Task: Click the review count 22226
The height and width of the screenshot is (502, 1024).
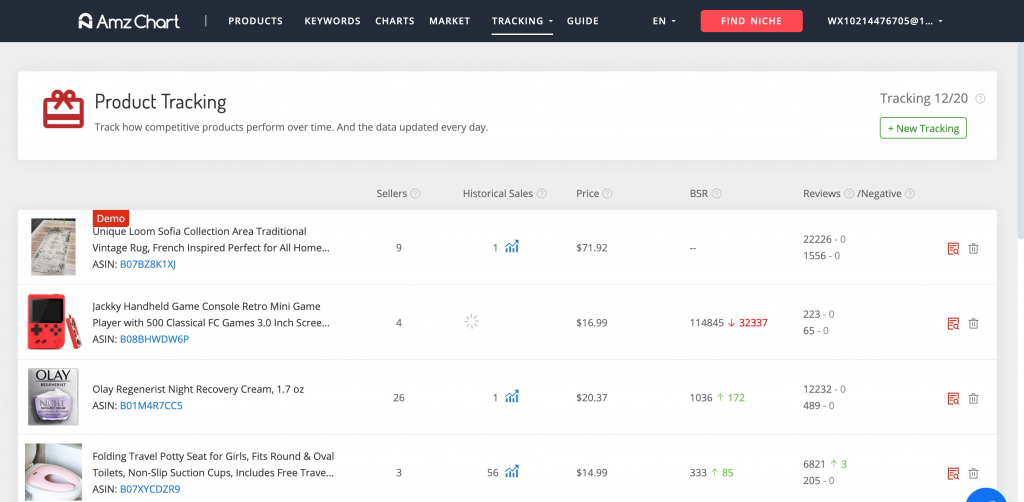Action: [818, 240]
